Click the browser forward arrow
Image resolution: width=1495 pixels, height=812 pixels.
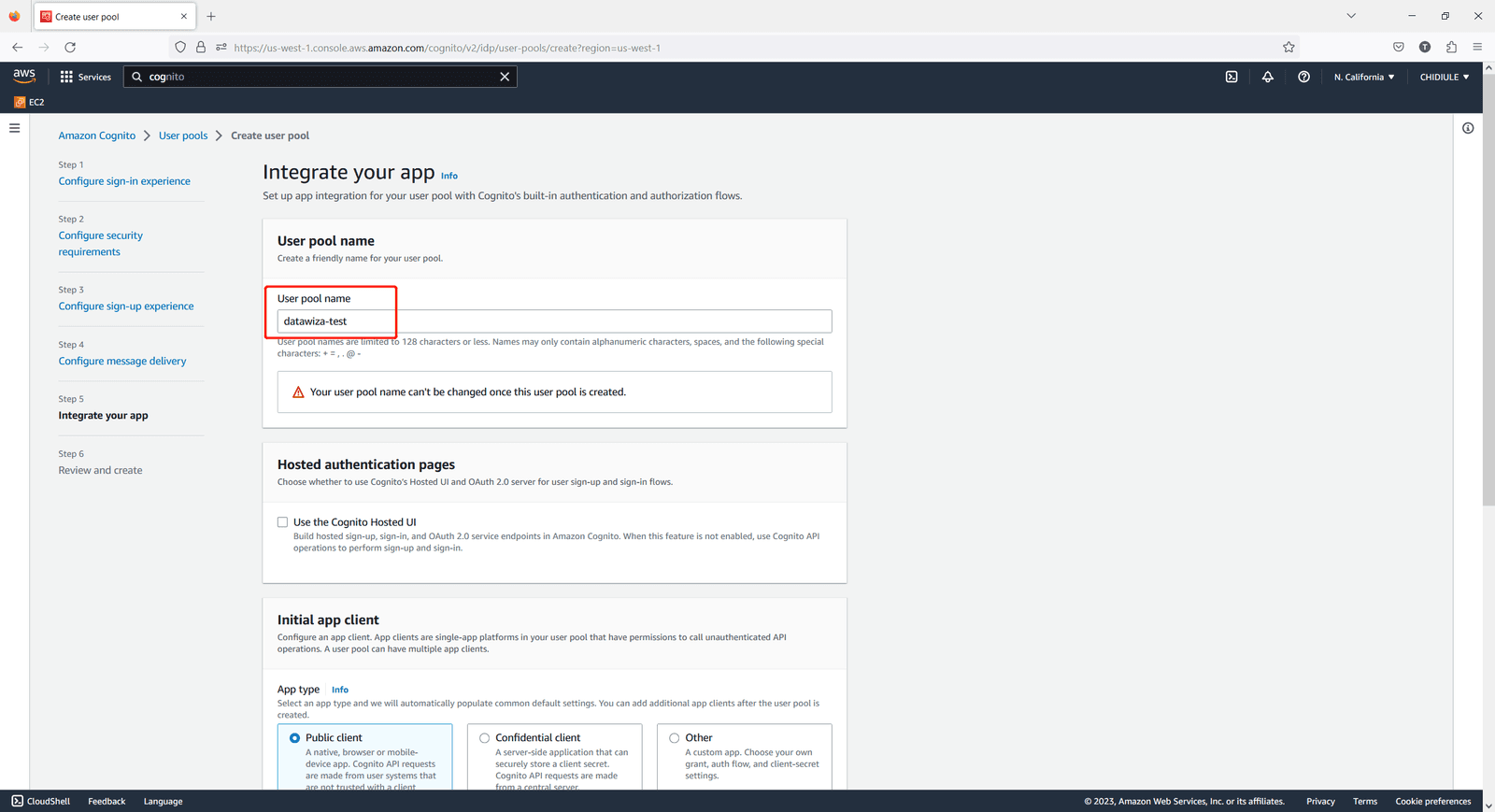point(43,47)
